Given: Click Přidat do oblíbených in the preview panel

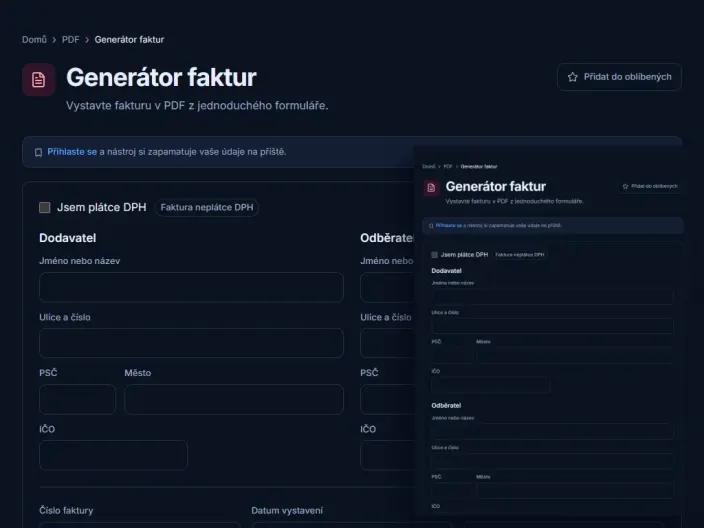Looking at the screenshot, I should 651,186.
